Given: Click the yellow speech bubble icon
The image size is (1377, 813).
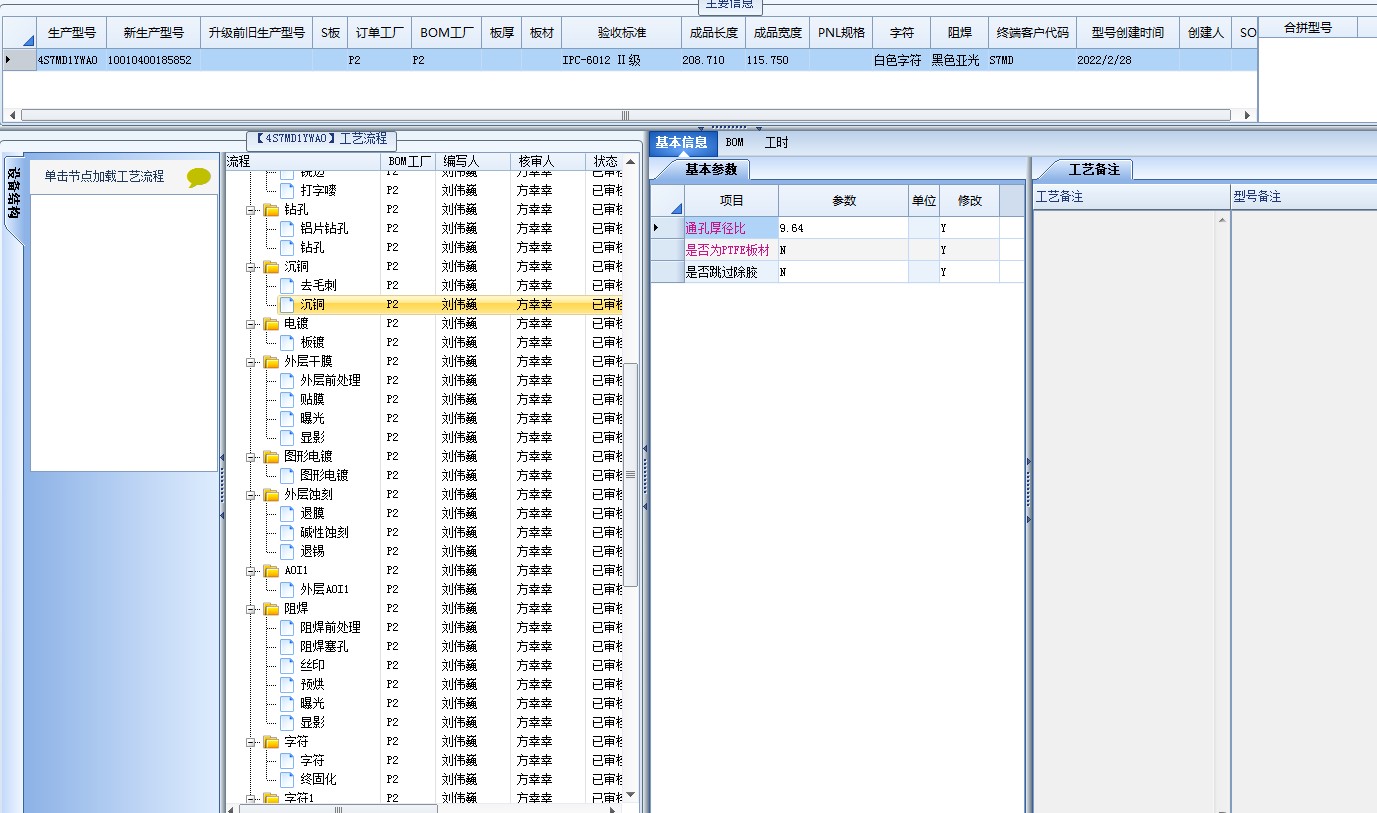Looking at the screenshot, I should (199, 177).
